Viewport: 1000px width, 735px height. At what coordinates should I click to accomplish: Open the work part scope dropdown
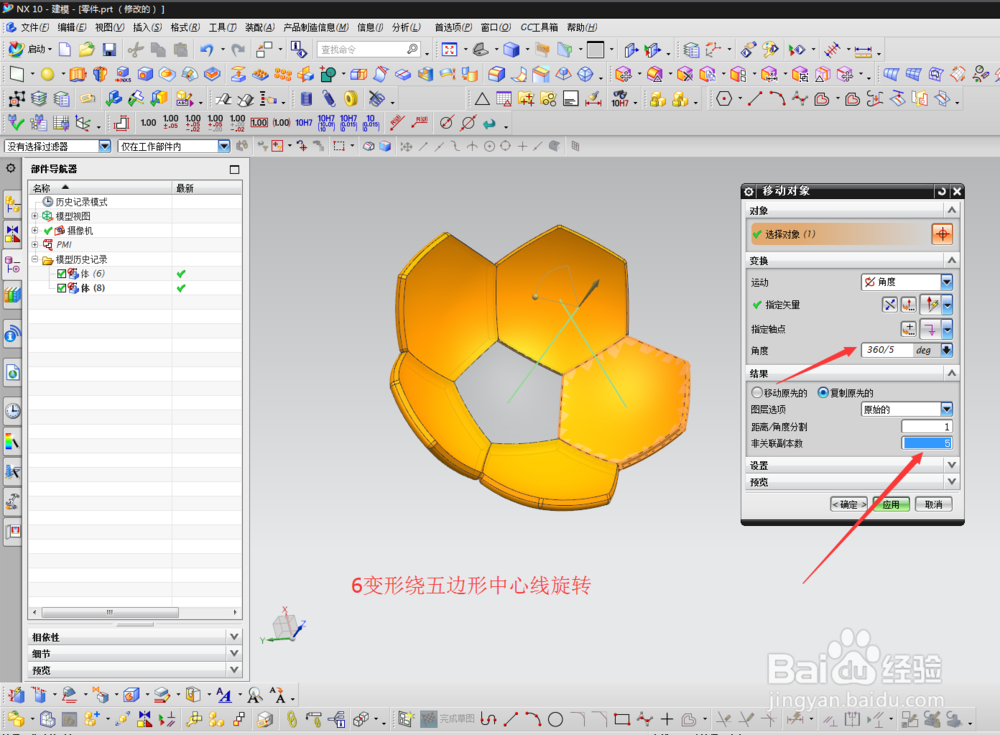coord(224,146)
